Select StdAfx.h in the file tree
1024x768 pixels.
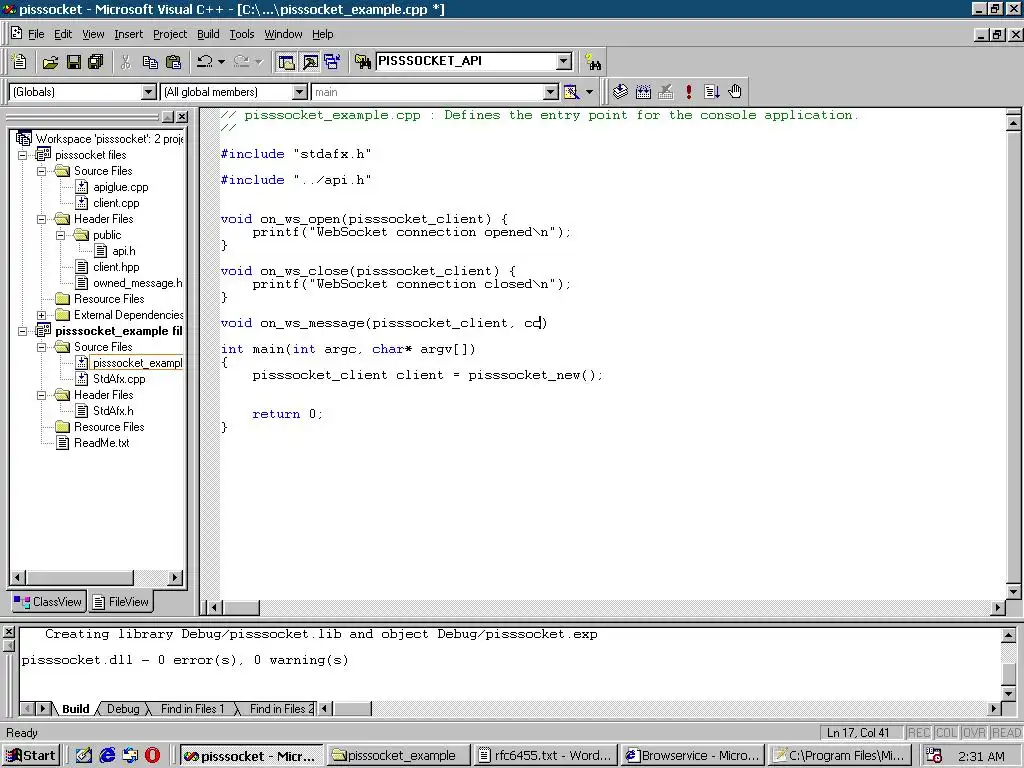click(113, 411)
